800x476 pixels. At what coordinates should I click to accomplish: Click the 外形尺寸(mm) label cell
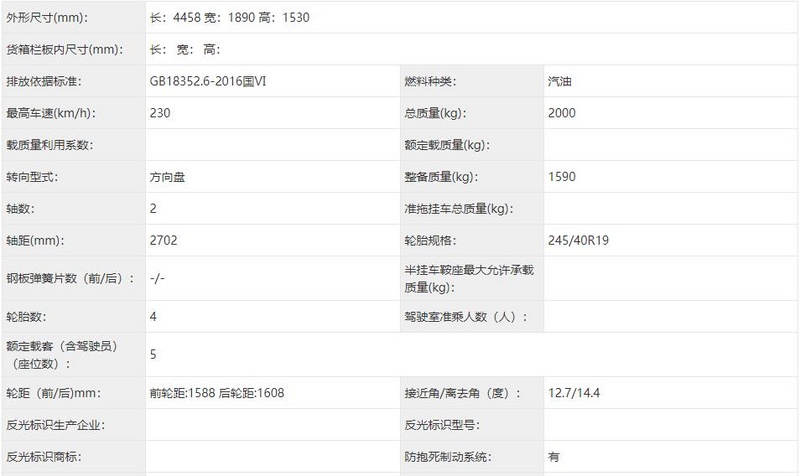(x=74, y=17)
